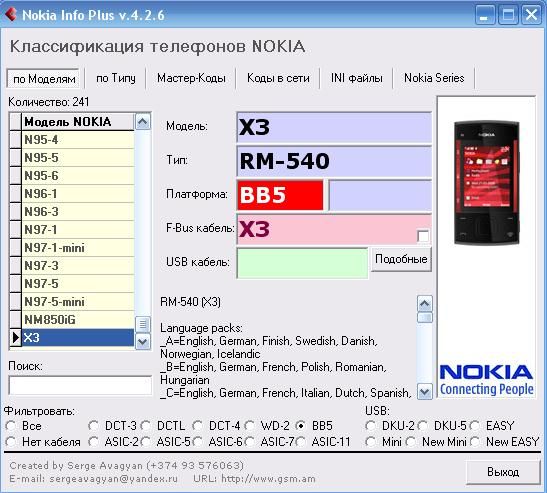Viewport: 547px width, 493px height.
Task: Select the Mini USB radio button
Action: pos(370,442)
